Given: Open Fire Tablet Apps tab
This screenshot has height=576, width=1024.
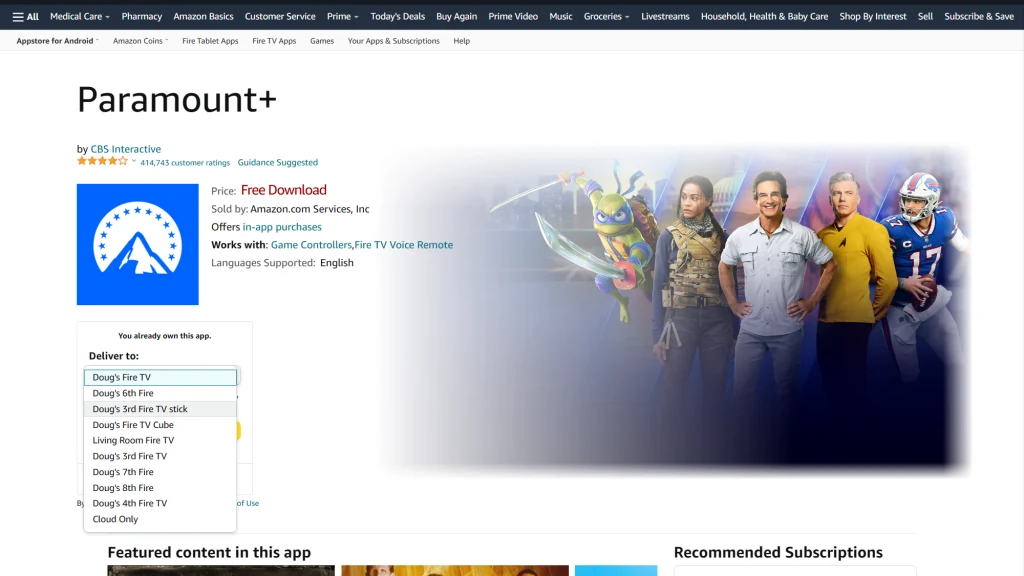Looking at the screenshot, I should coord(210,41).
